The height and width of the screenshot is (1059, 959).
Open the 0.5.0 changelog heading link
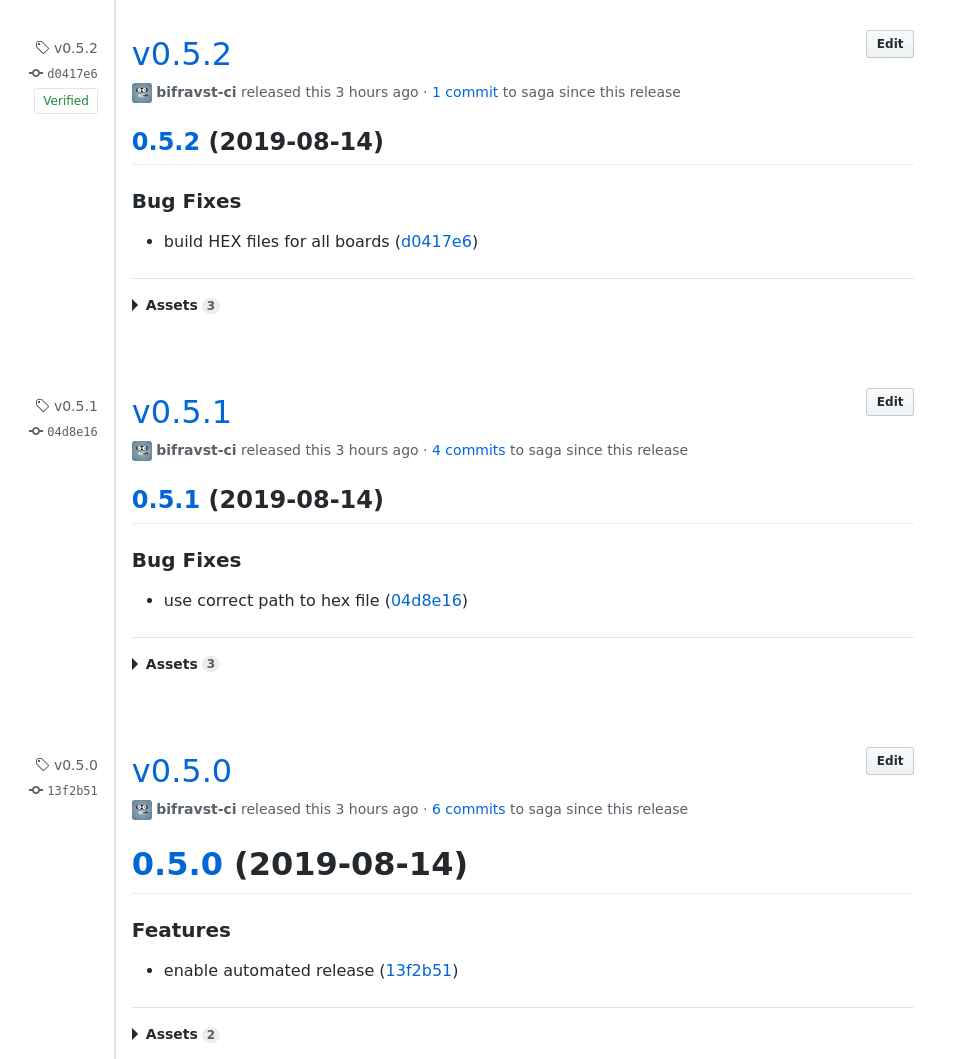click(177, 864)
